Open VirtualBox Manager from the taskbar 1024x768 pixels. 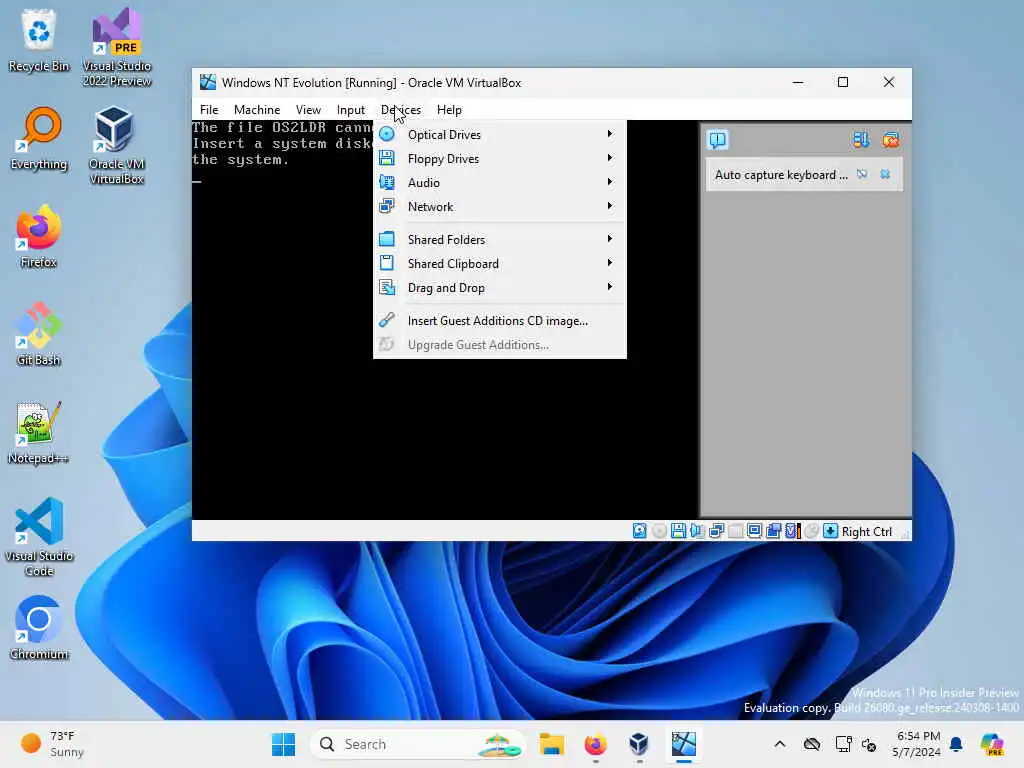point(639,744)
